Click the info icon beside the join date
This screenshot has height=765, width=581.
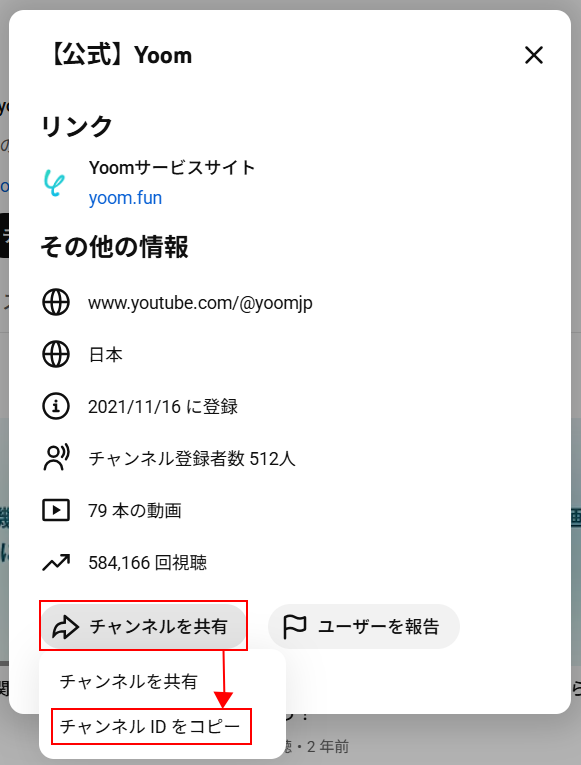(x=56, y=406)
